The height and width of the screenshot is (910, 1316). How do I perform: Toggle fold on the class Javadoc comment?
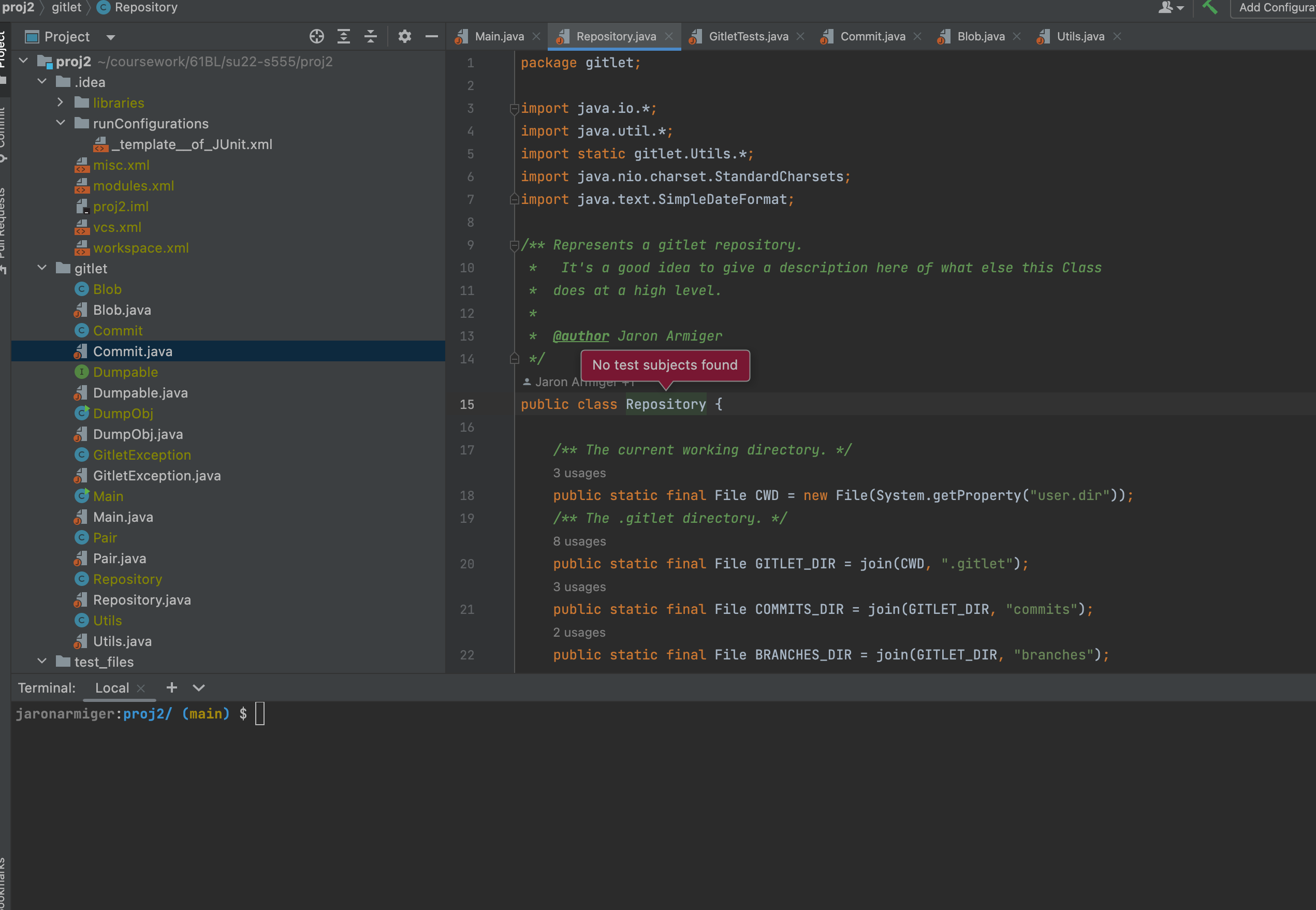click(x=514, y=245)
